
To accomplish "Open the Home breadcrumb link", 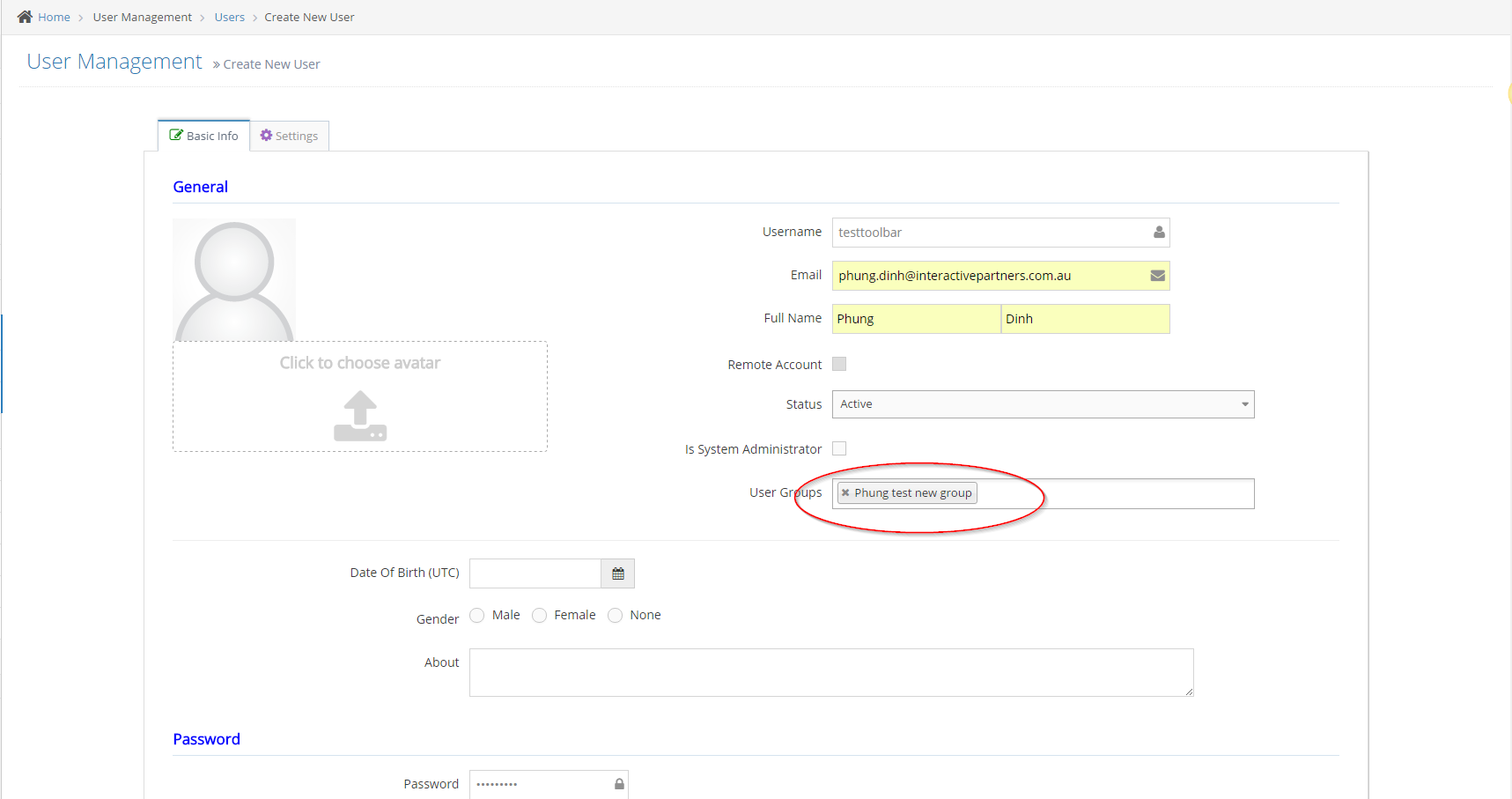I will tap(54, 17).
